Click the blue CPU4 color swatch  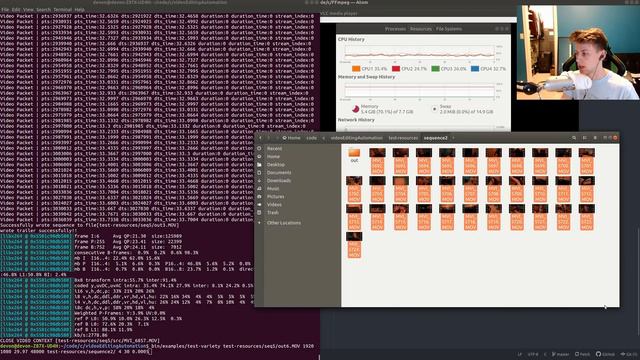475,69
